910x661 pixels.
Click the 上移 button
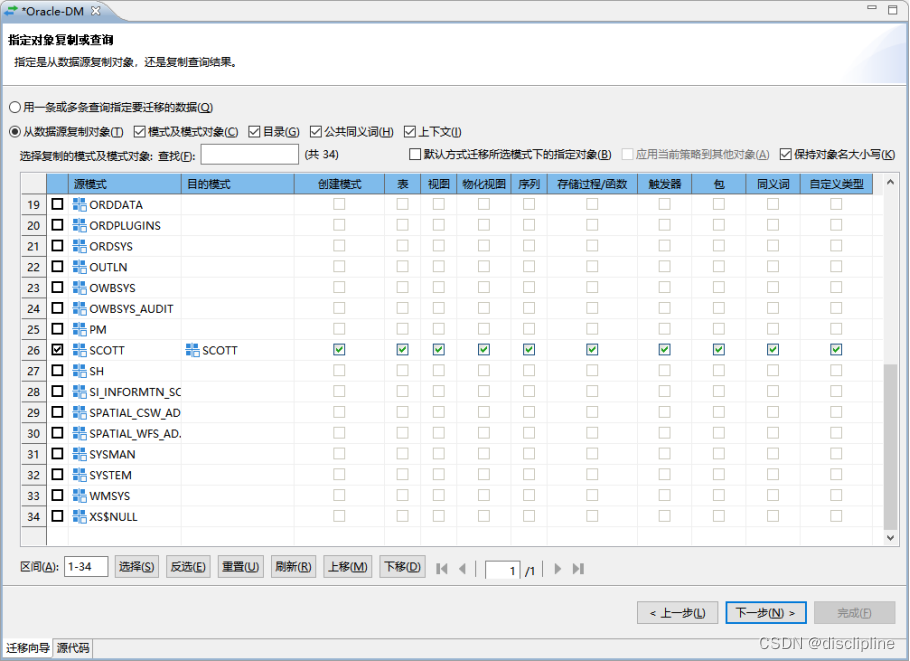point(348,566)
